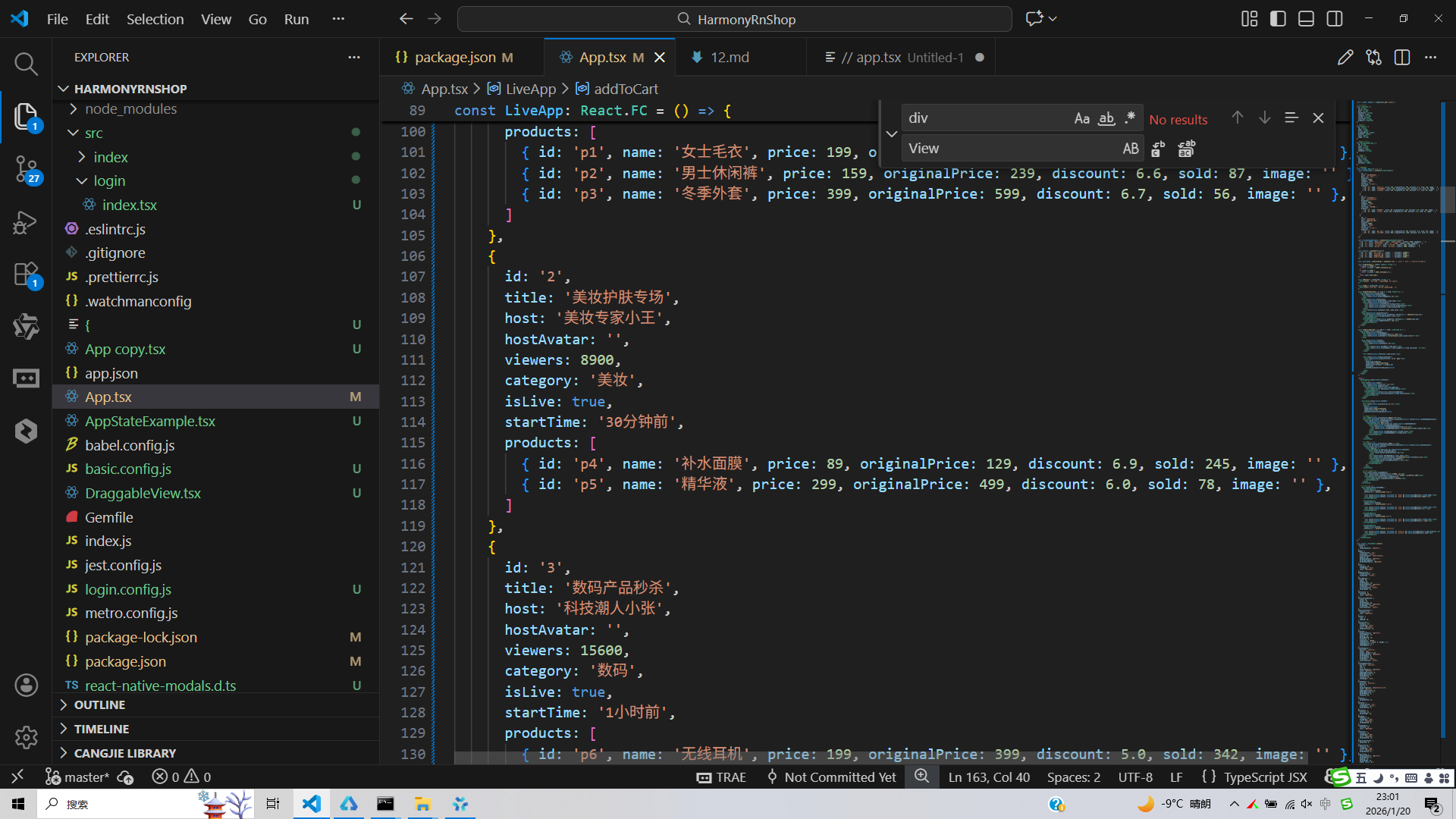
Task: Open the Manage gear icon
Action: tap(26, 736)
